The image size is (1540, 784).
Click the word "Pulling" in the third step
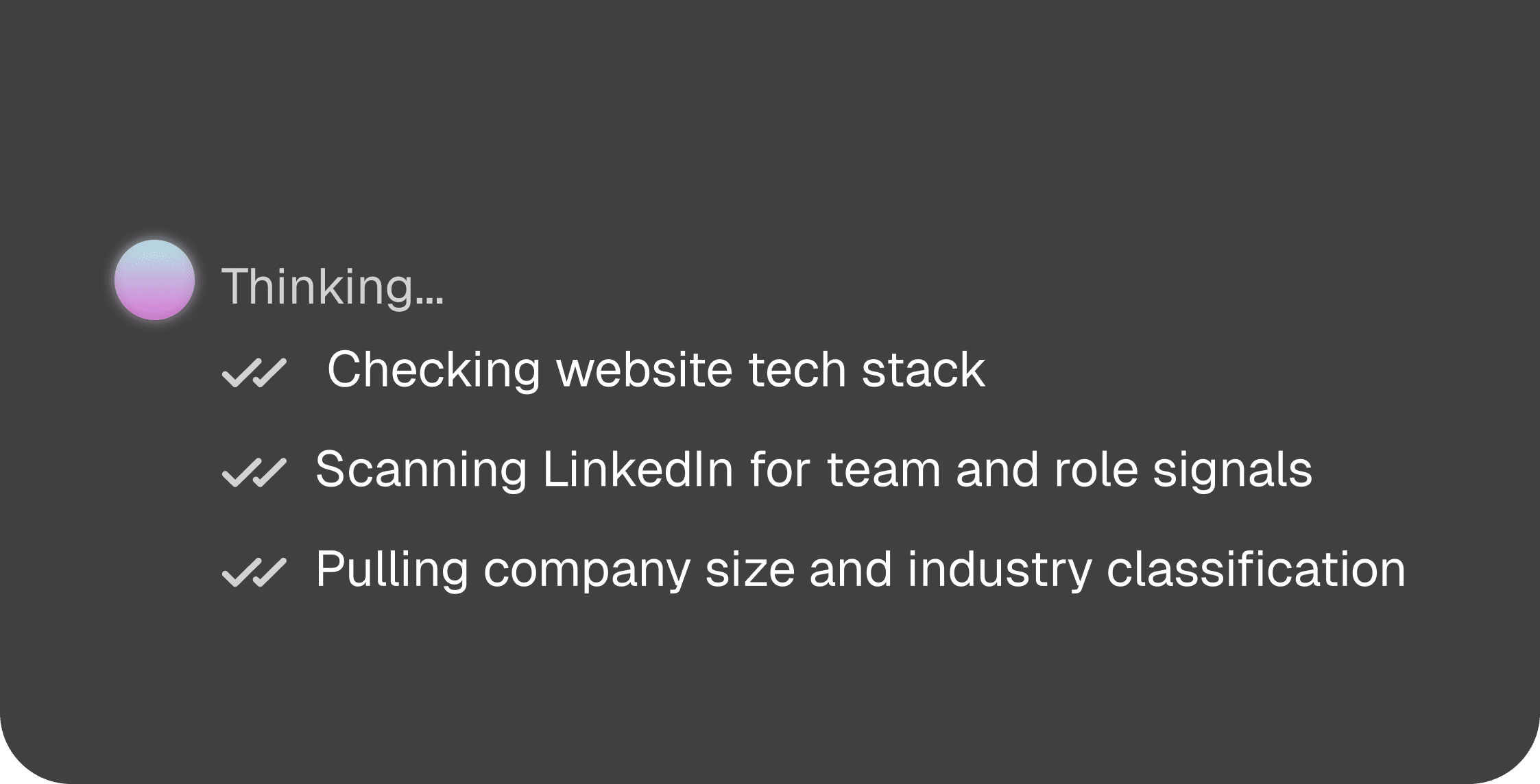pos(392,569)
